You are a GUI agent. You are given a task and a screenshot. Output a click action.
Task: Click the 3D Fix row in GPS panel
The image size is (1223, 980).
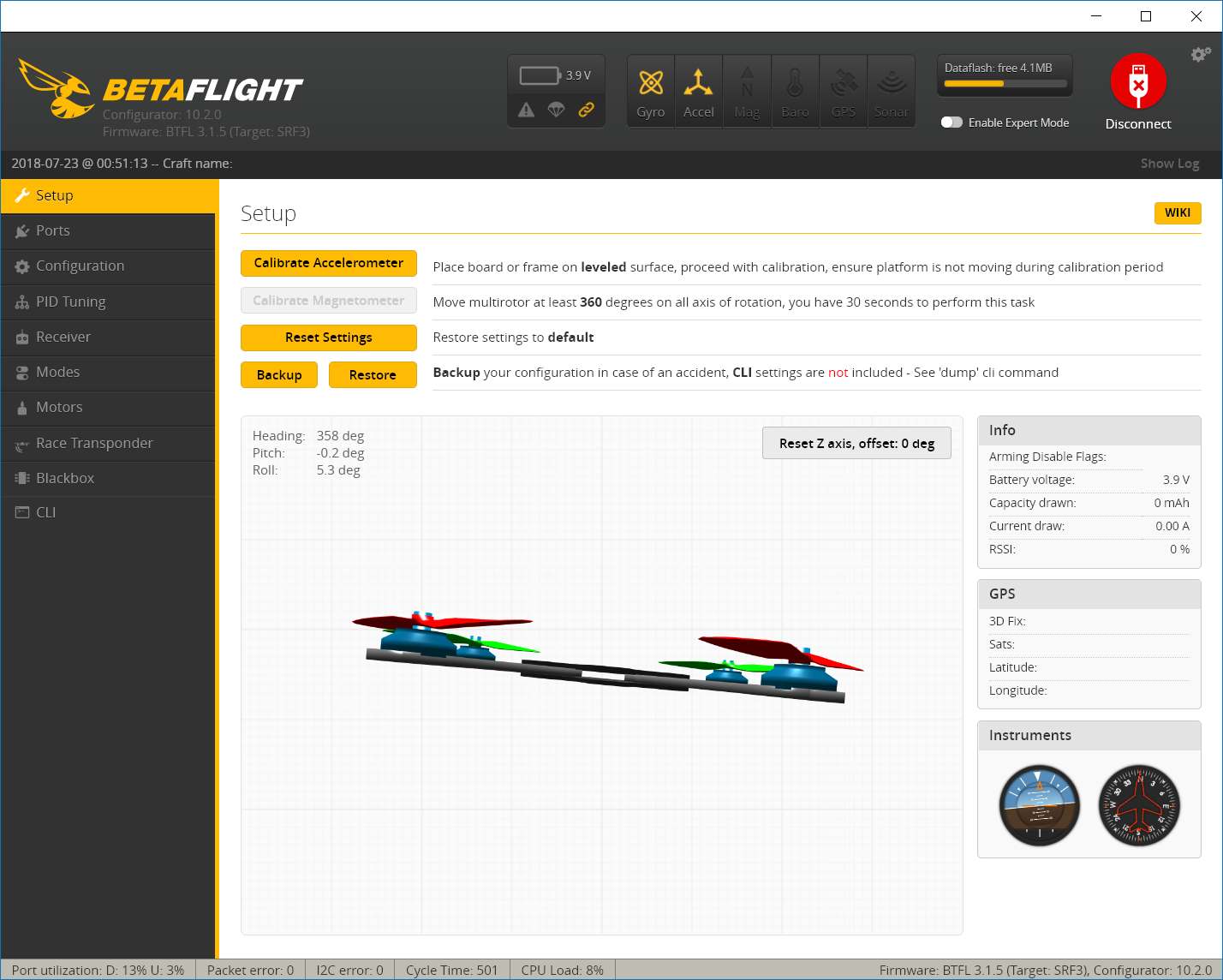click(1089, 621)
